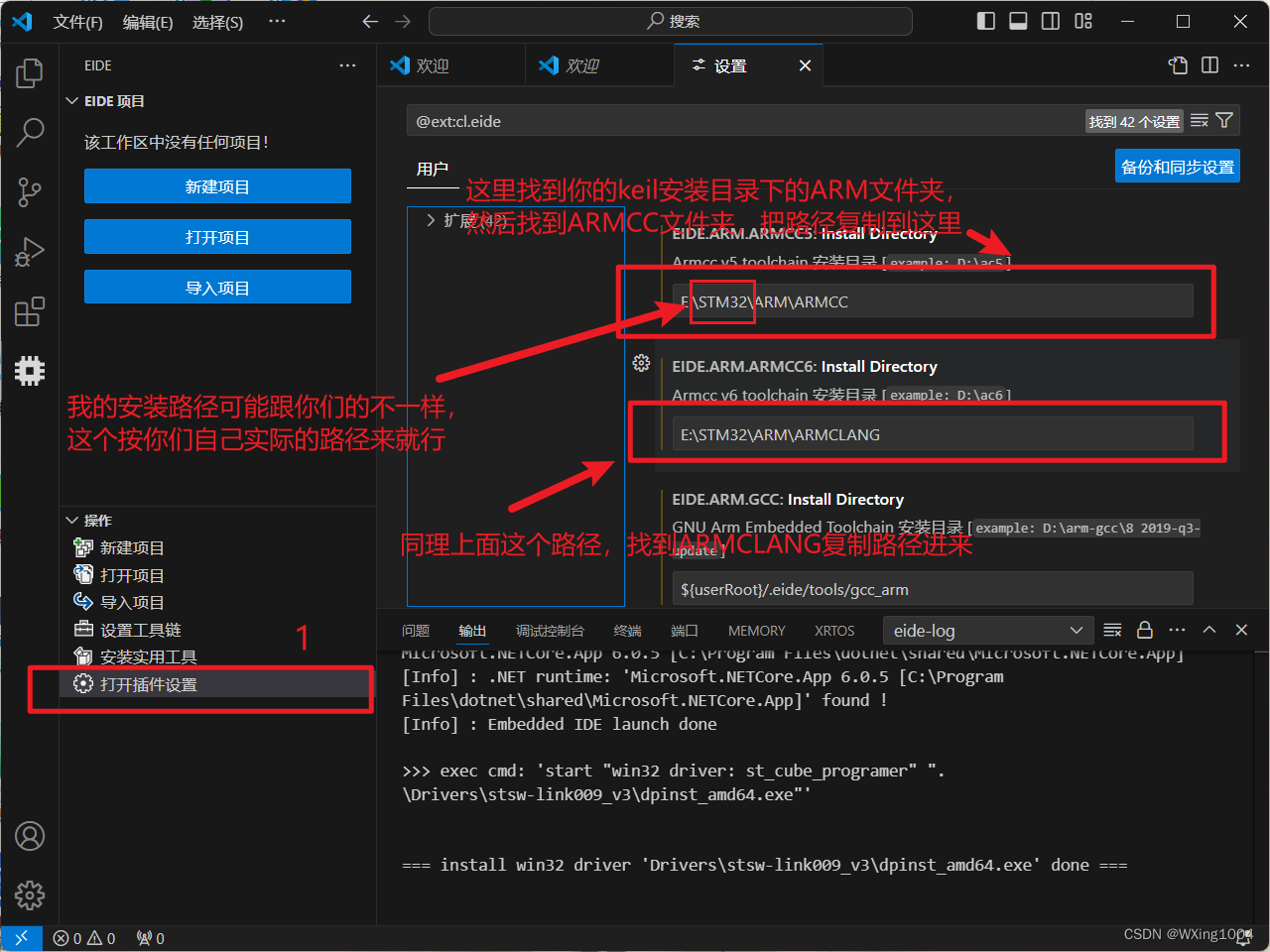Toggle output scroll lock in the panel
The height and width of the screenshot is (952, 1270).
[1144, 629]
